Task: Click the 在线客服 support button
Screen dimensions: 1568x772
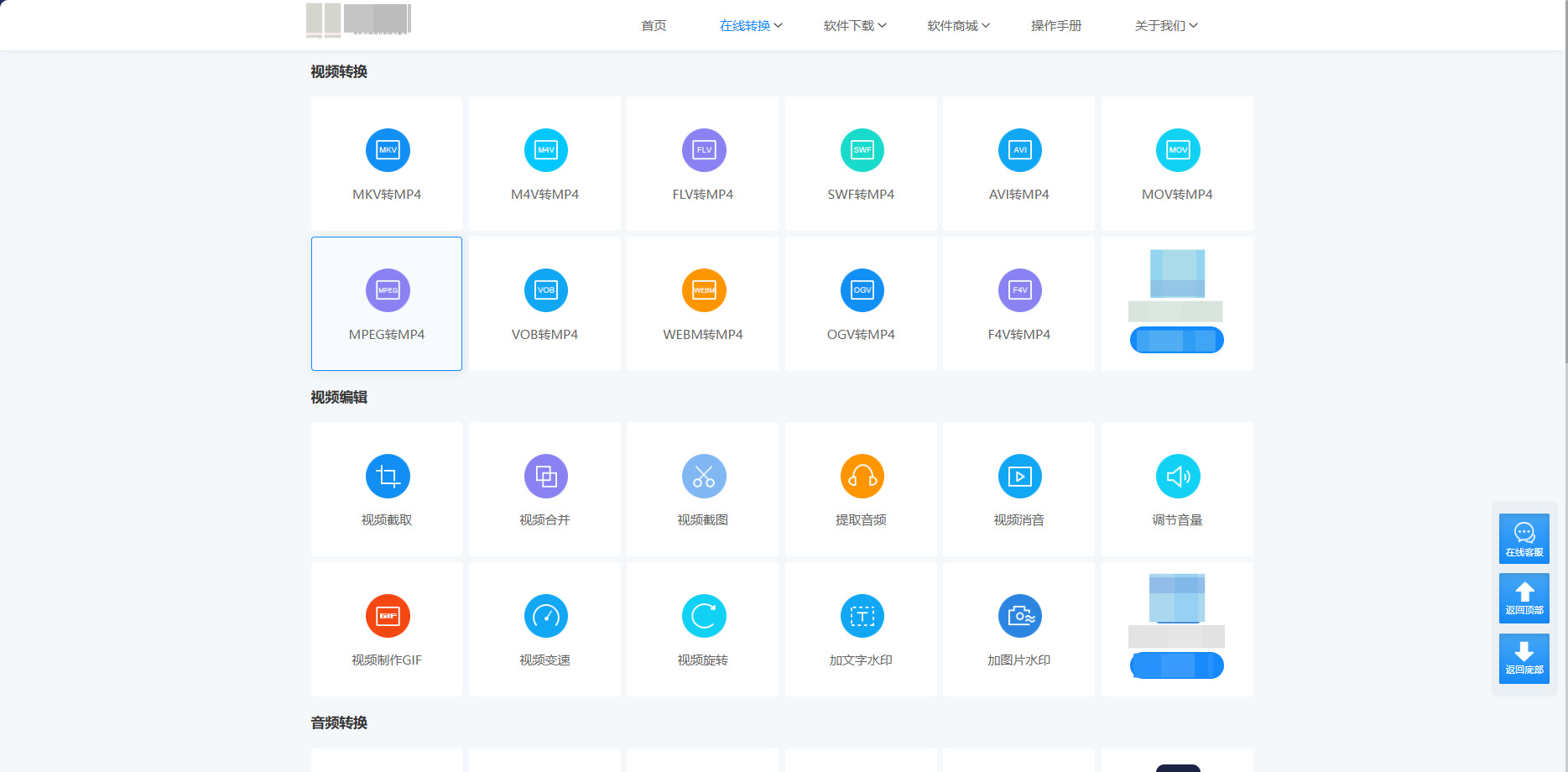Action: [1524, 539]
